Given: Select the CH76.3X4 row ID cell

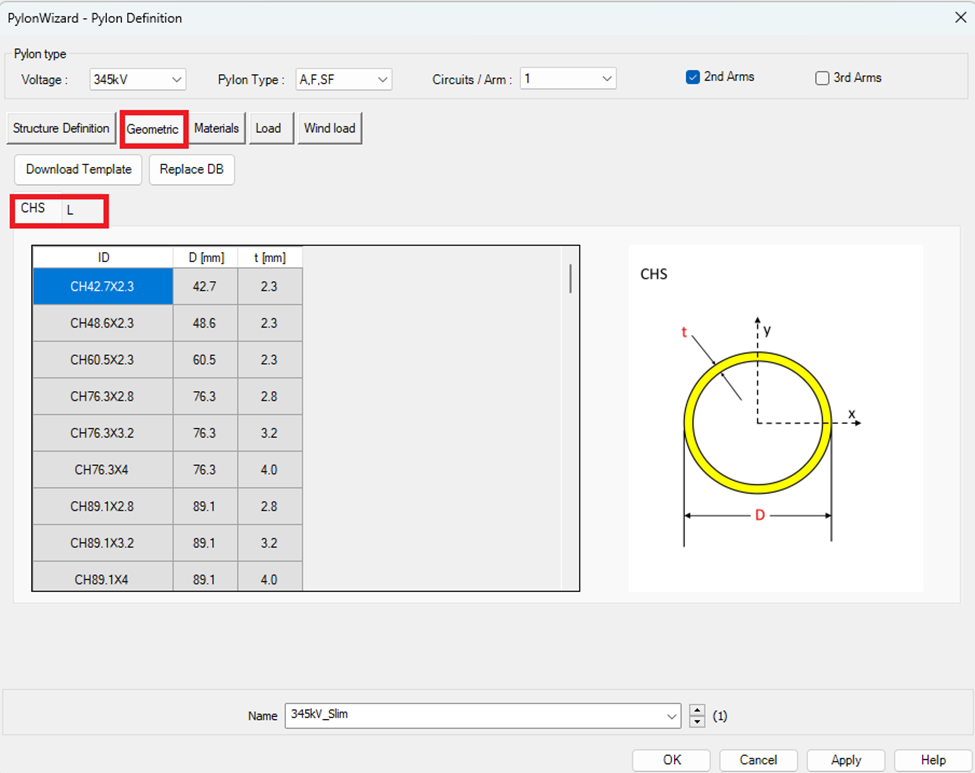Looking at the screenshot, I should [102, 470].
